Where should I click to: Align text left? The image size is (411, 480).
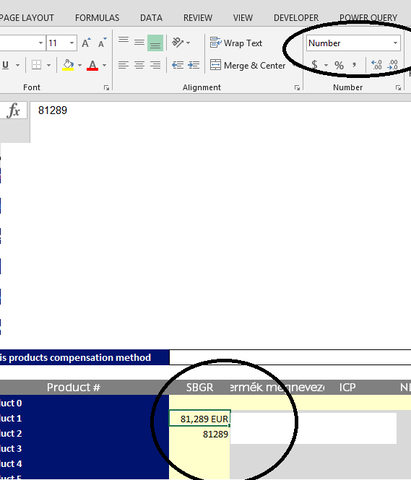123,65
